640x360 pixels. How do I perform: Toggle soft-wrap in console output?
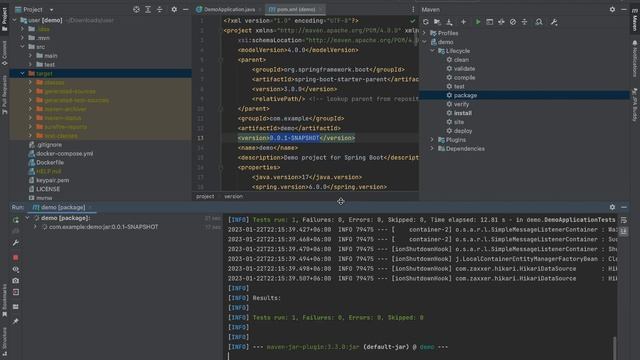point(624,220)
